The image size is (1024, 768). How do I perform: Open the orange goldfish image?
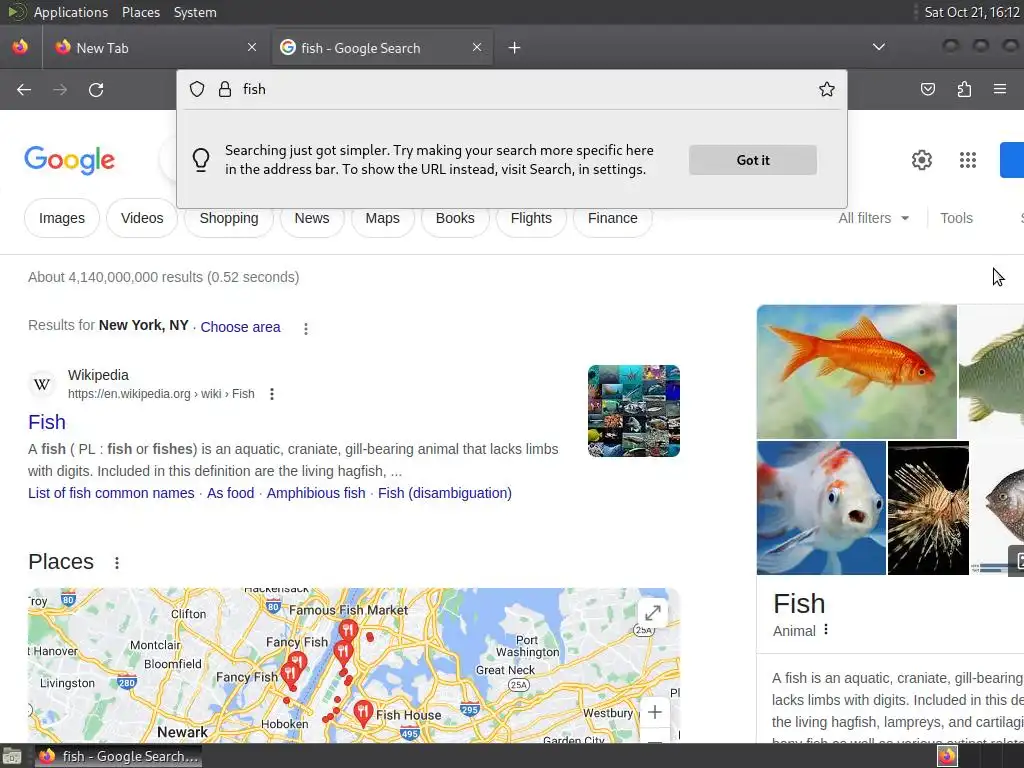(x=856, y=372)
